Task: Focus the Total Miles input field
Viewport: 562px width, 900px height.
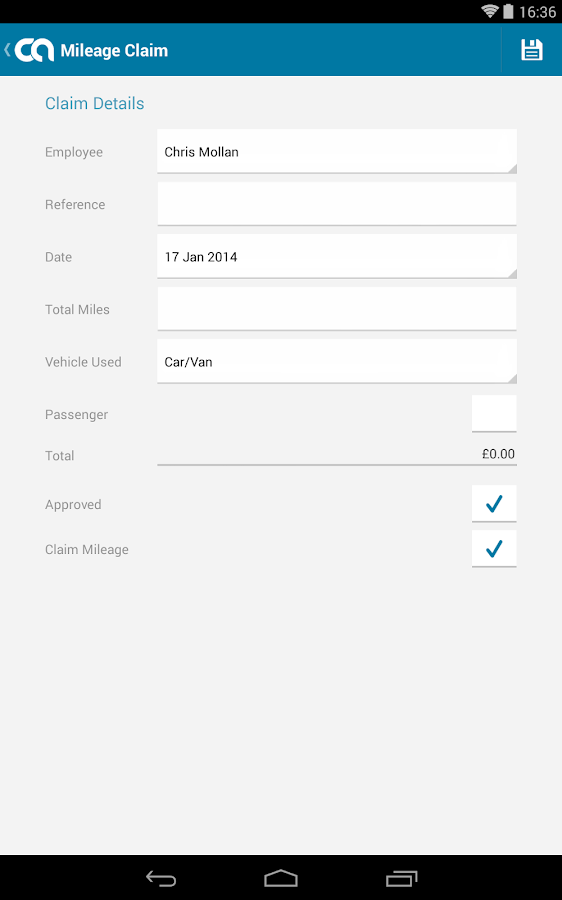Action: coord(337,309)
